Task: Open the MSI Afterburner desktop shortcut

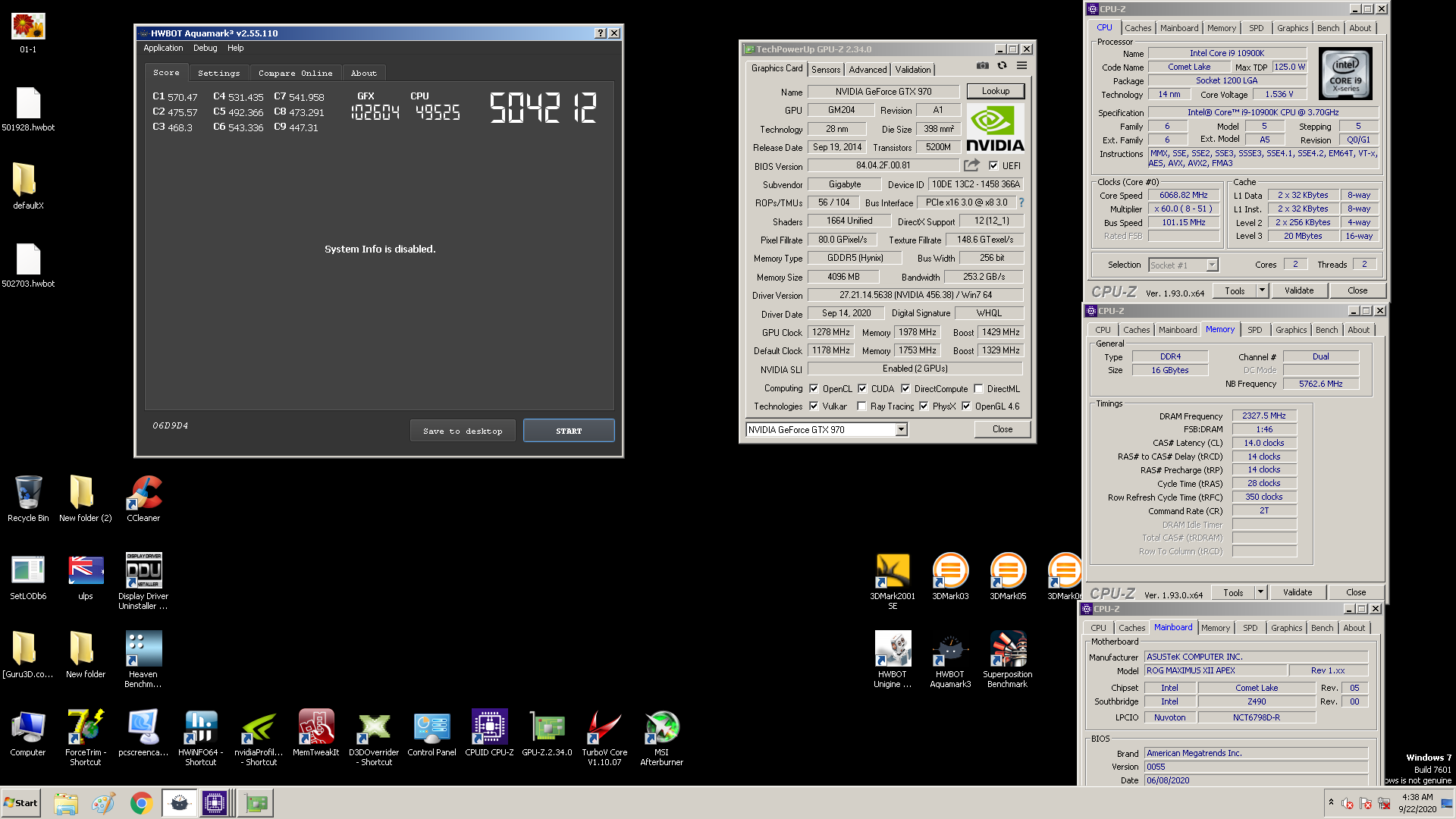Action: (662, 737)
